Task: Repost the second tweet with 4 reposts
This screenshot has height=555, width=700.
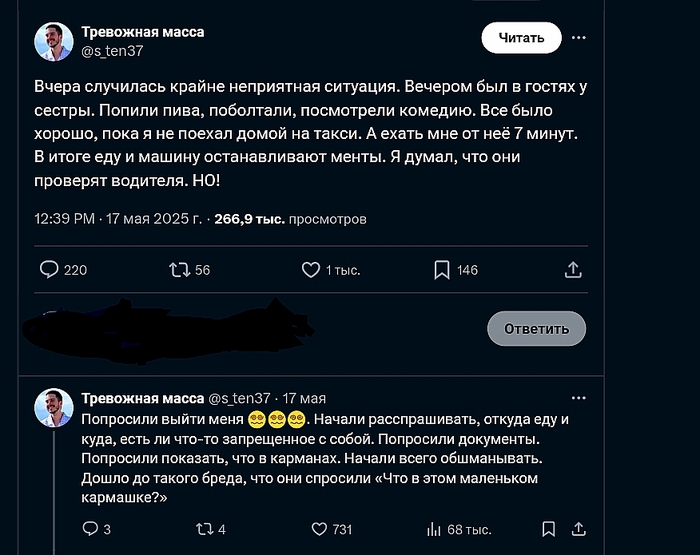Action: coord(201,529)
